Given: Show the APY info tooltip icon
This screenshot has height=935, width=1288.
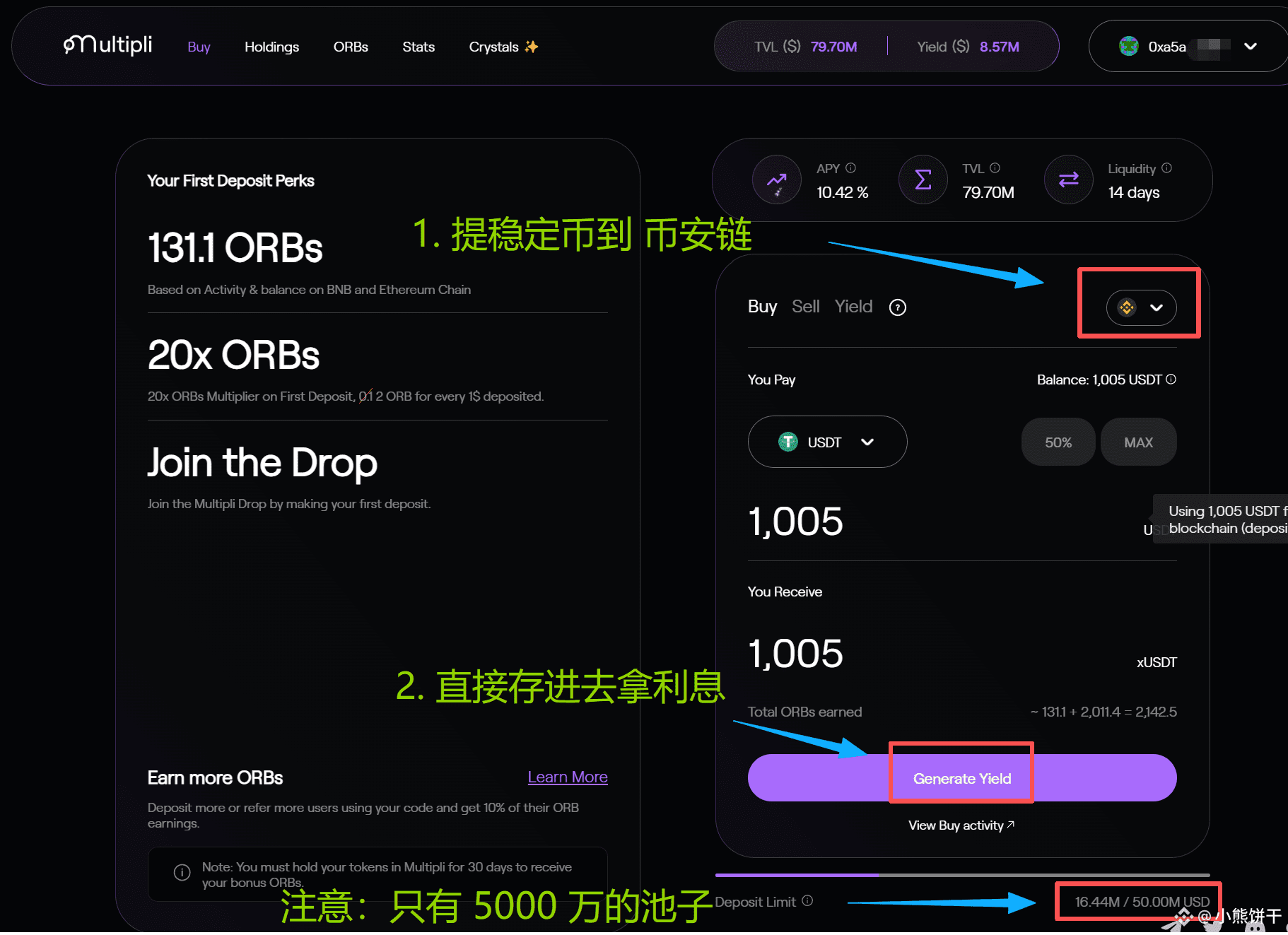Looking at the screenshot, I should pyautogui.click(x=851, y=168).
